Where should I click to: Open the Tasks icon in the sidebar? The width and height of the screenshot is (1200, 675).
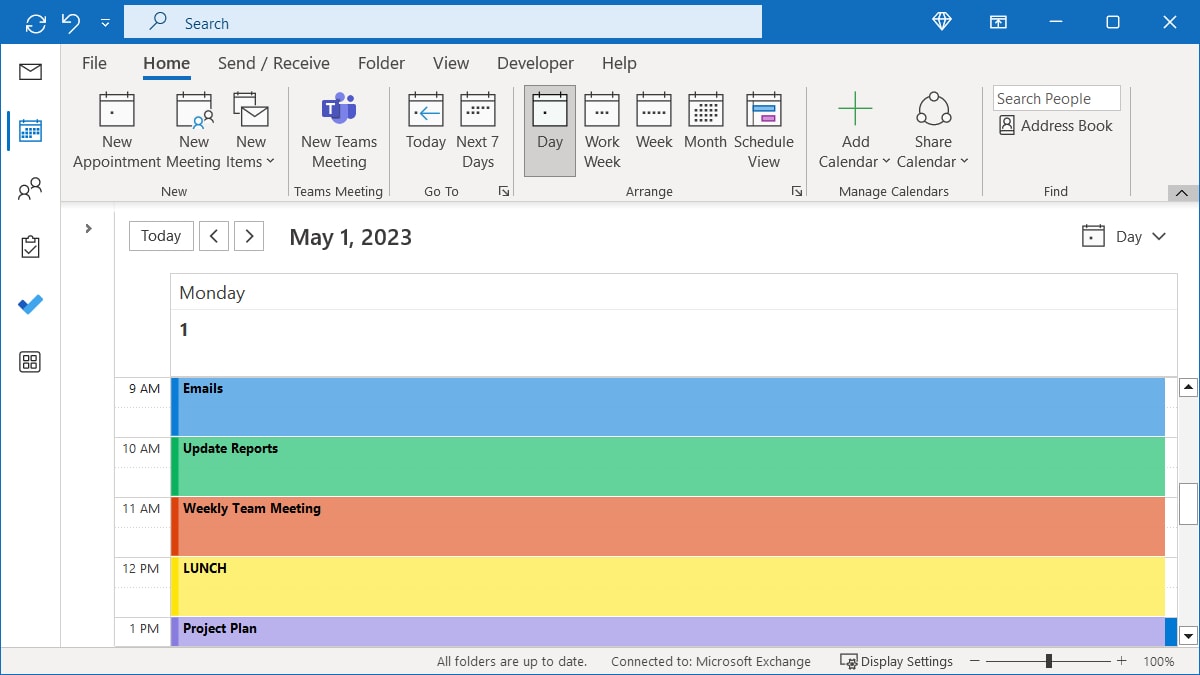(30, 246)
